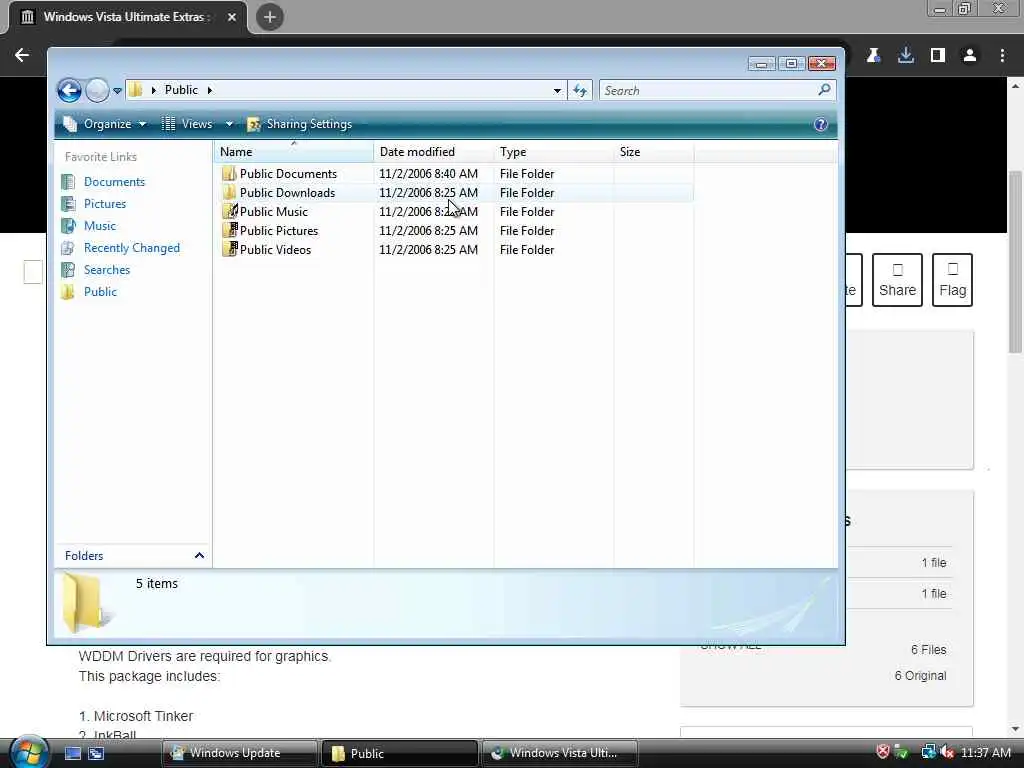Click date 11/2/2006 8:40 AM cell
The image size is (1024, 768).
[428, 174]
